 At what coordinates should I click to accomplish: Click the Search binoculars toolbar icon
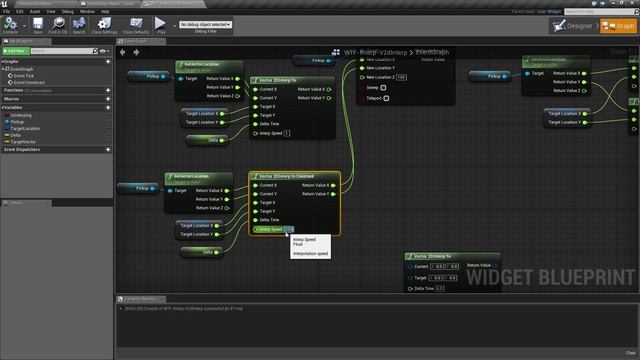(x=79, y=25)
